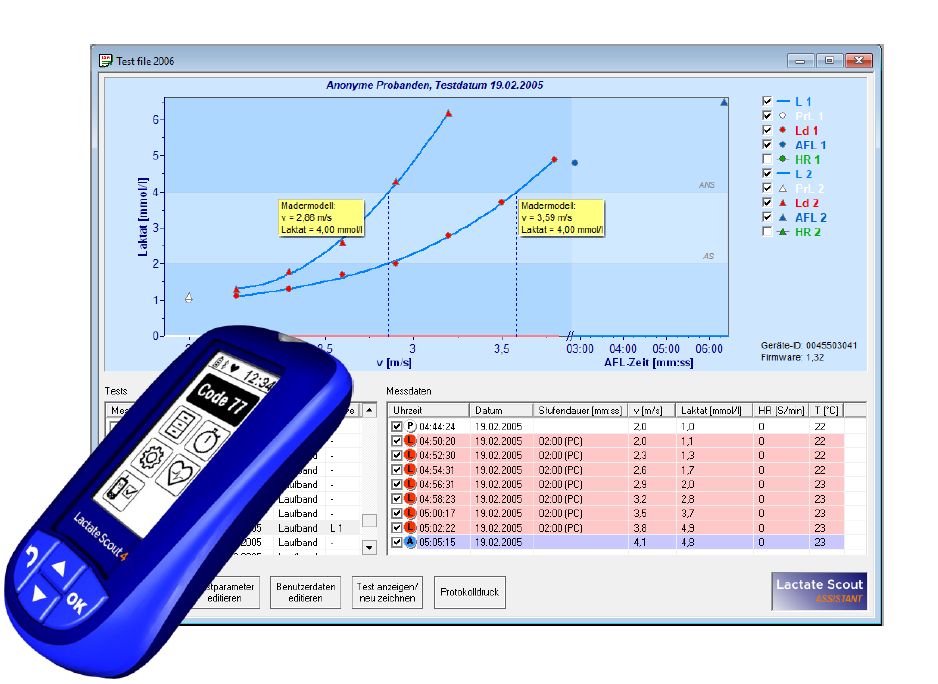Click the Benutzerdaten editieren button
The image size is (938, 684).
click(307, 592)
